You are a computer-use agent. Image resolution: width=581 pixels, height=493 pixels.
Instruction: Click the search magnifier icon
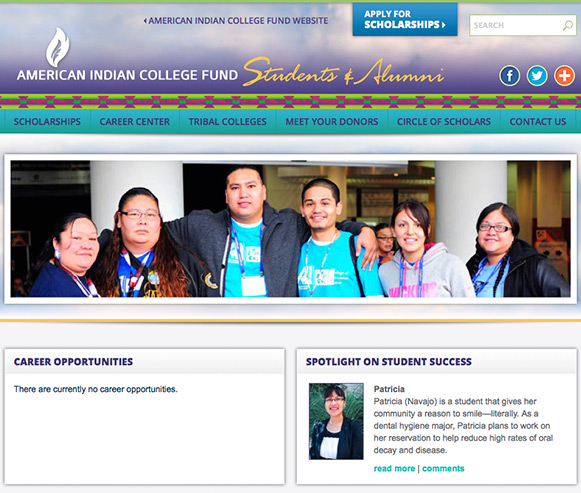[x=568, y=25]
